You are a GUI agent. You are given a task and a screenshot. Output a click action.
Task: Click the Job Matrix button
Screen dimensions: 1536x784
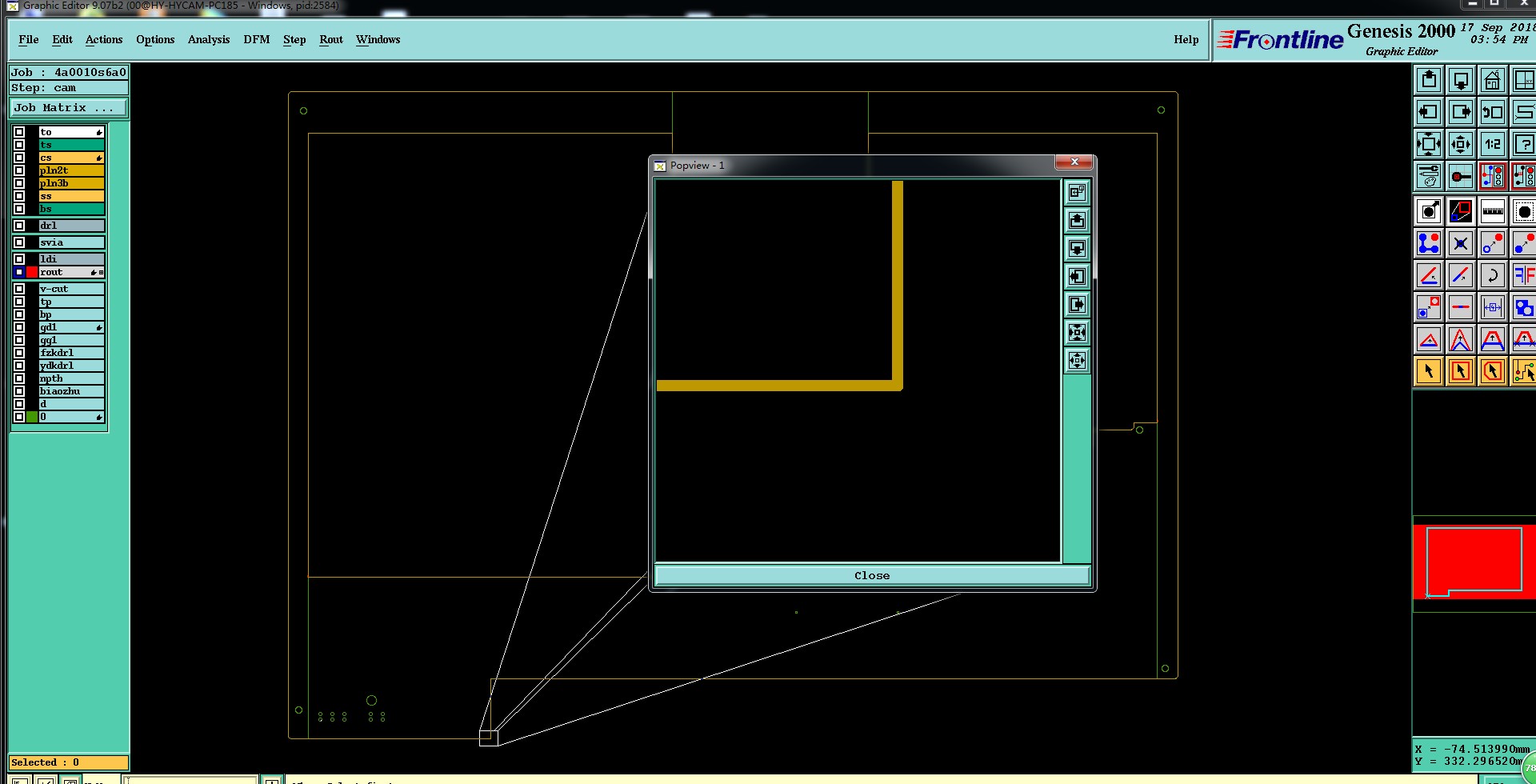click(69, 107)
